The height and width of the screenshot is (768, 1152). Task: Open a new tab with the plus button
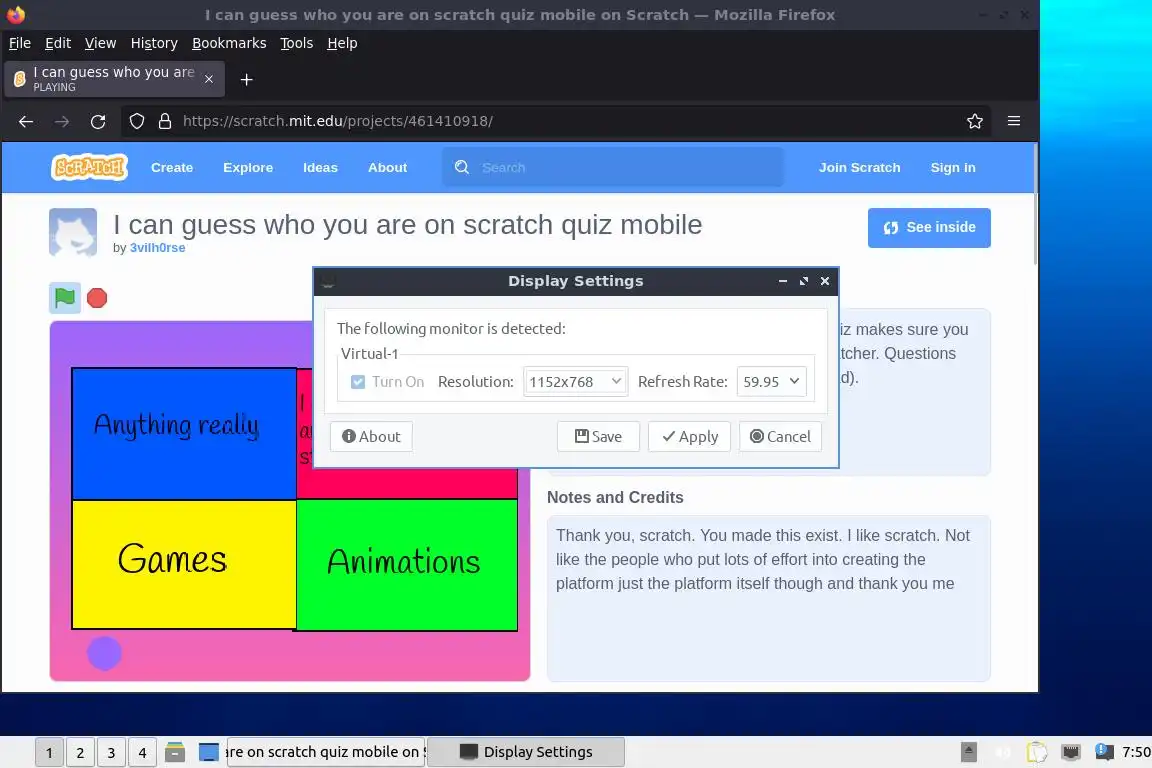(247, 79)
